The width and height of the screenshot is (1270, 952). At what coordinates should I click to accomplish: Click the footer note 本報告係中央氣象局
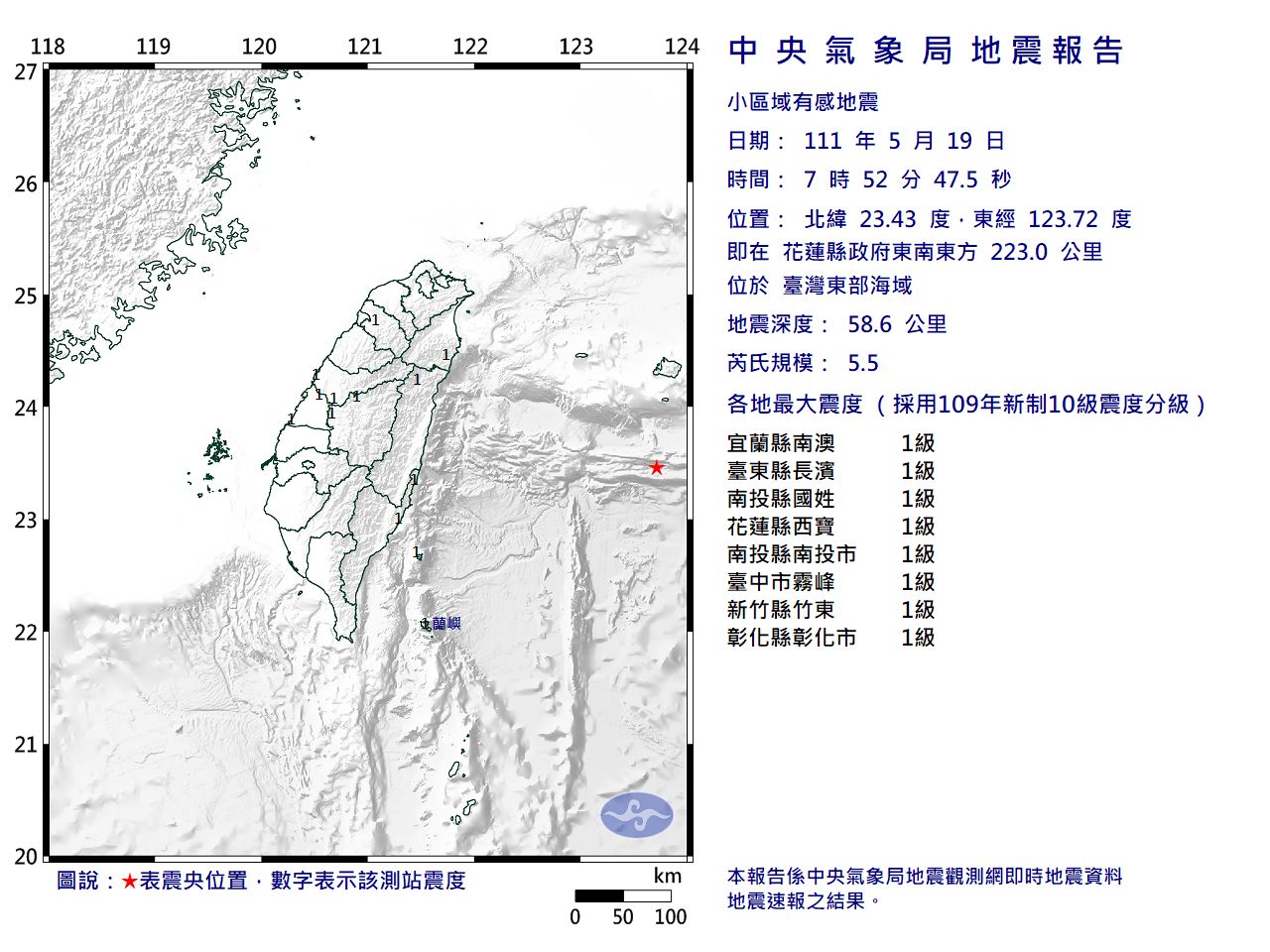924,877
